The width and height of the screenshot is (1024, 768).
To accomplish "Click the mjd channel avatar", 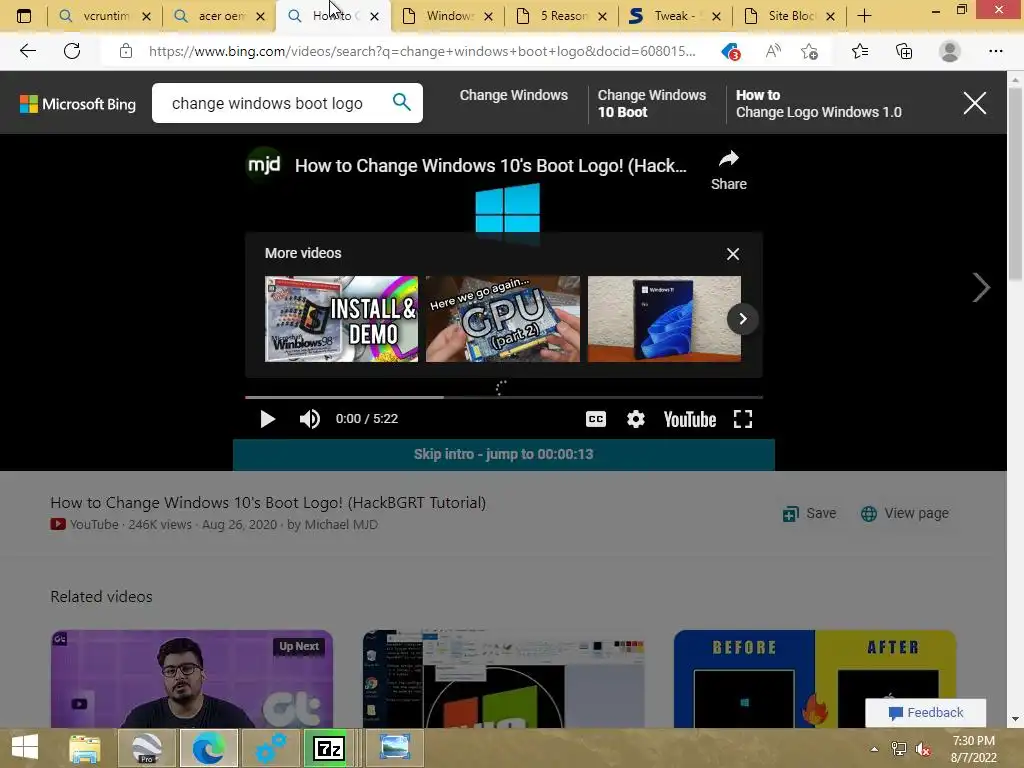I will tap(264, 165).
